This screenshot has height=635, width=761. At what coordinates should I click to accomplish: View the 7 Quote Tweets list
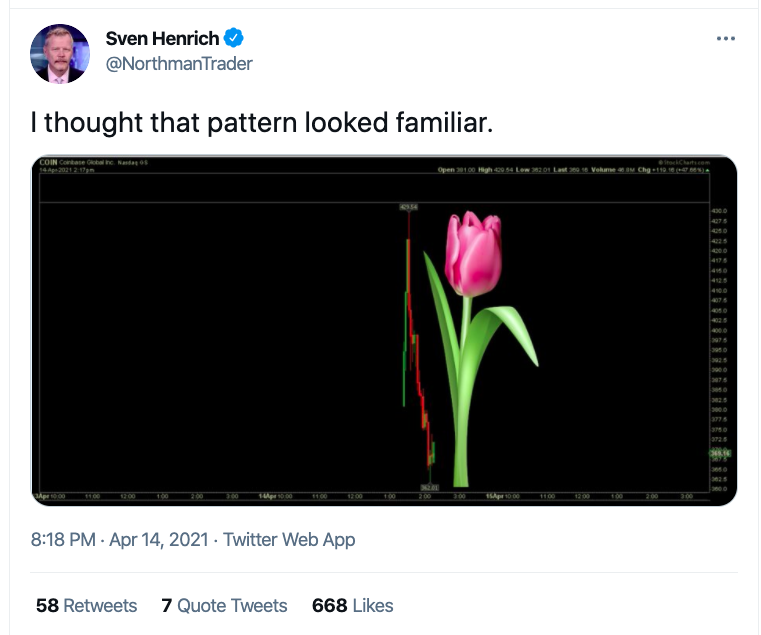coord(224,605)
